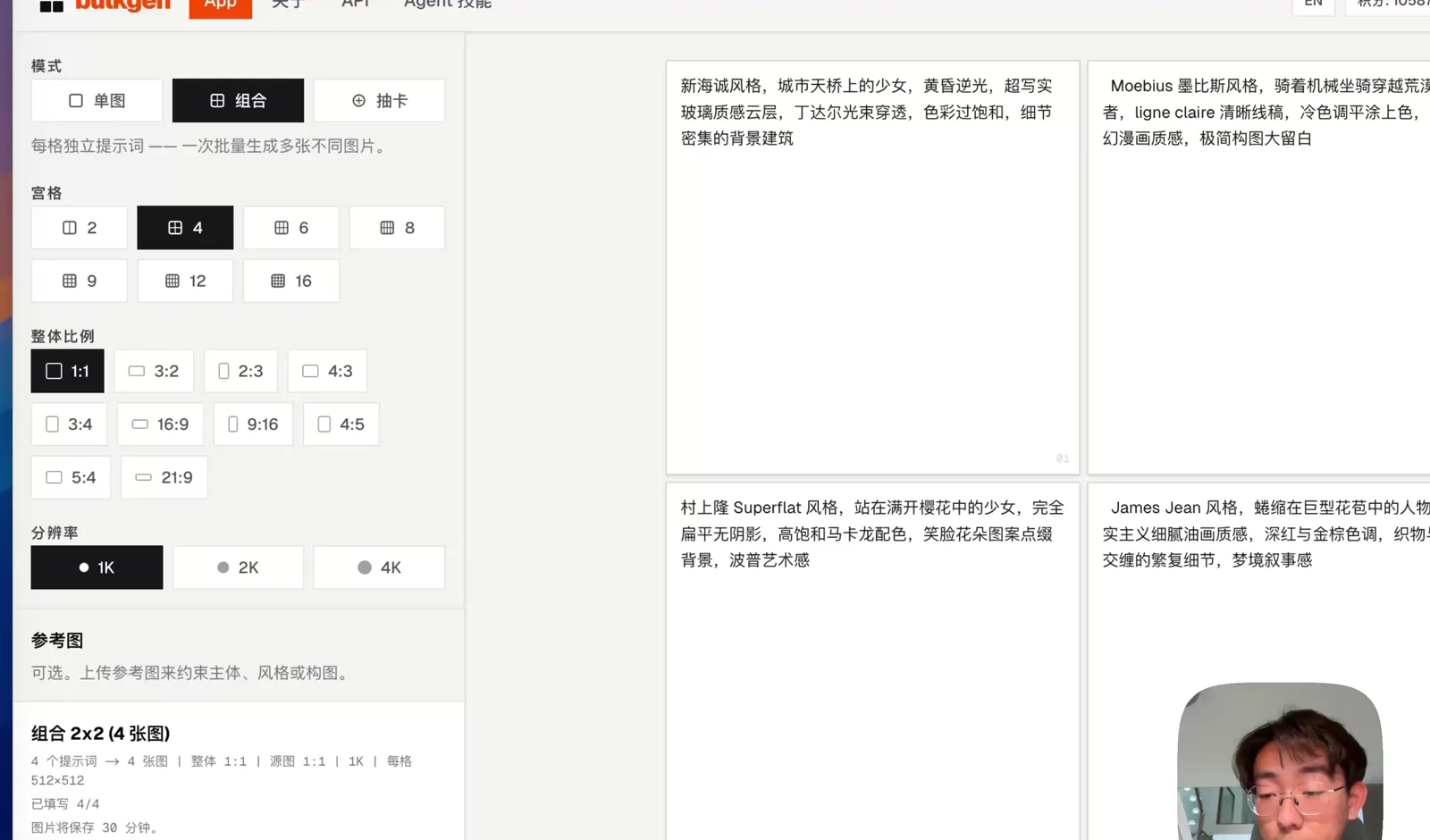
Task: Click the 整体比例 section label
Action: 63,336
